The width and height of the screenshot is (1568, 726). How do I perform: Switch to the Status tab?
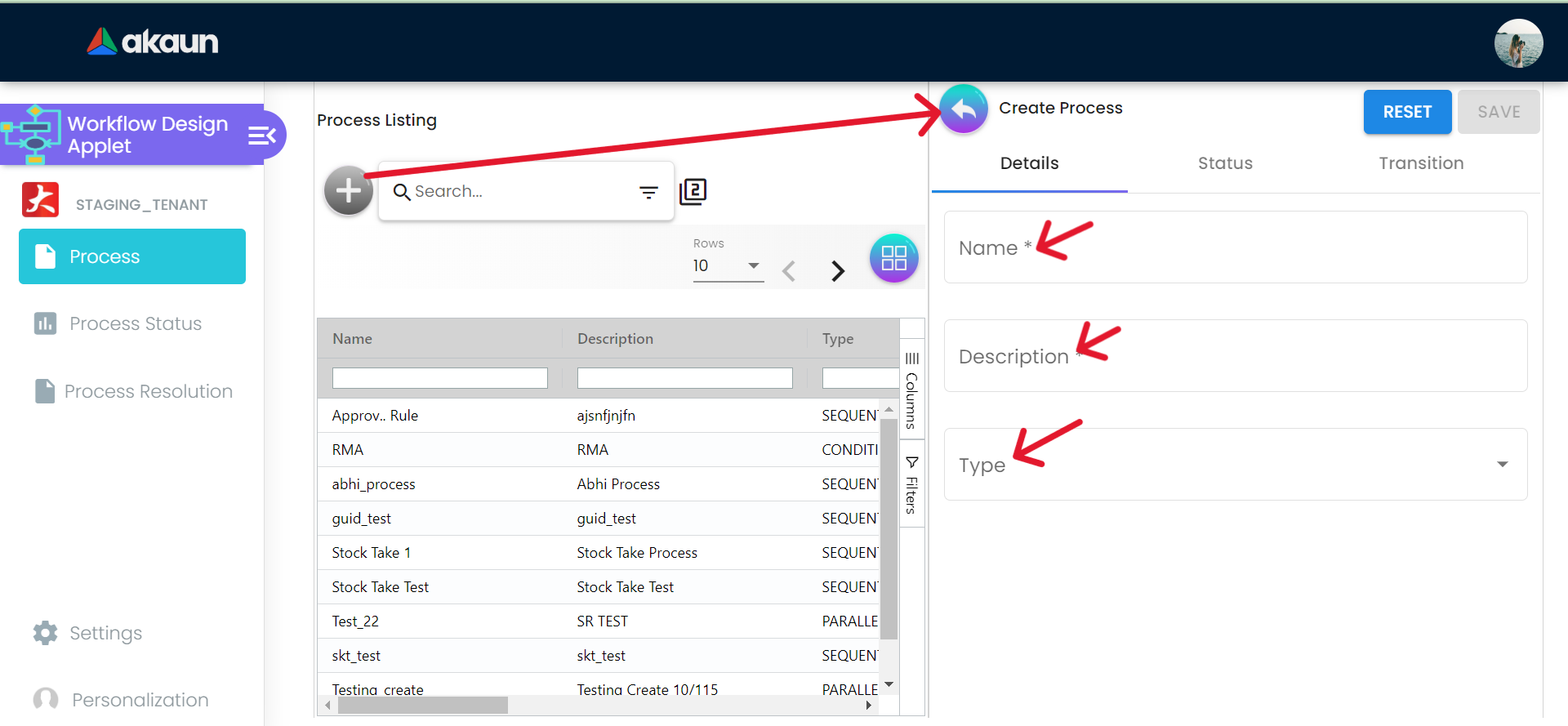pos(1224,163)
